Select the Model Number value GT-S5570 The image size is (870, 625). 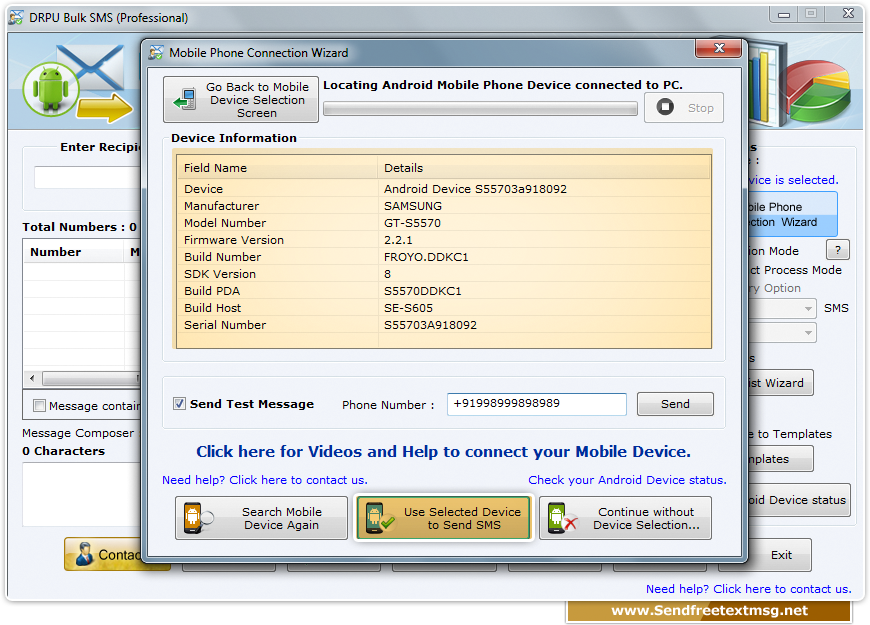pos(412,223)
